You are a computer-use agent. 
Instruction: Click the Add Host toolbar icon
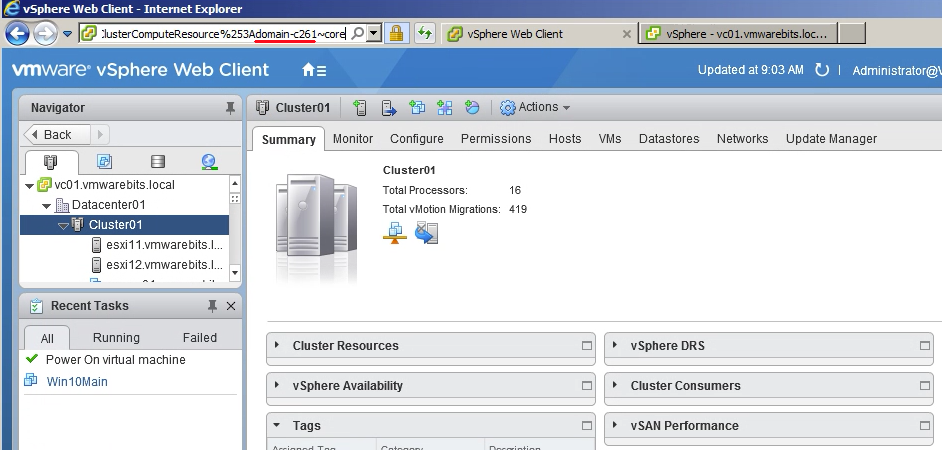(x=360, y=108)
